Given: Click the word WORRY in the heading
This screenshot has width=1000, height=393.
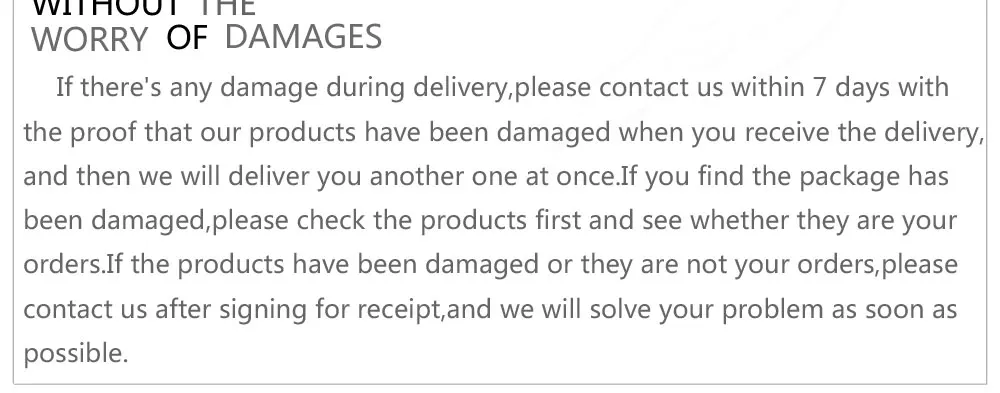Looking at the screenshot, I should [90, 40].
